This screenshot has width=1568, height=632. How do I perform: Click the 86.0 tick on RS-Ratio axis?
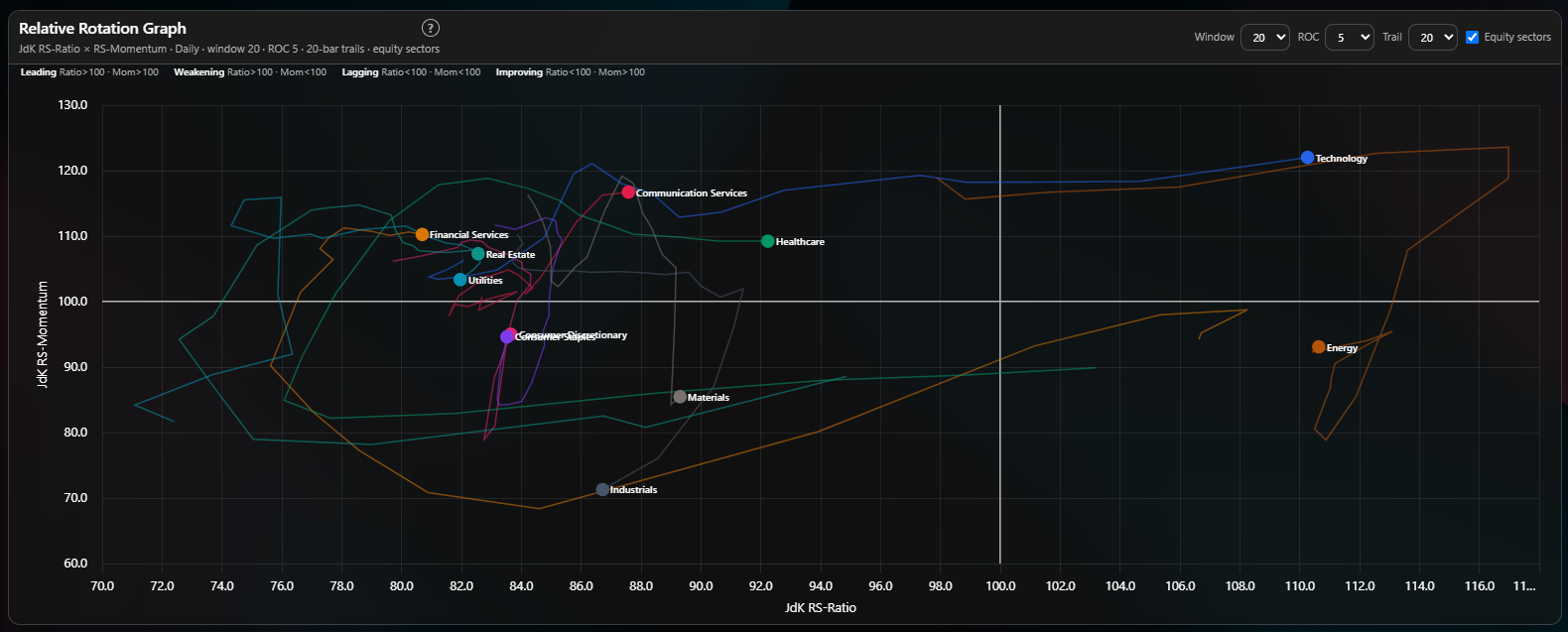[x=582, y=585]
